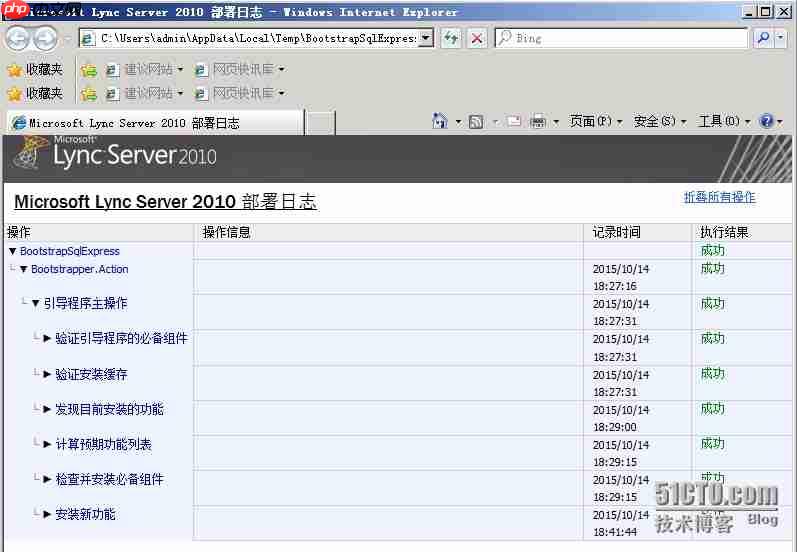The width and height of the screenshot is (797, 552).
Task: Click add-to-favorites-bar icon in lower row
Action: [89, 94]
